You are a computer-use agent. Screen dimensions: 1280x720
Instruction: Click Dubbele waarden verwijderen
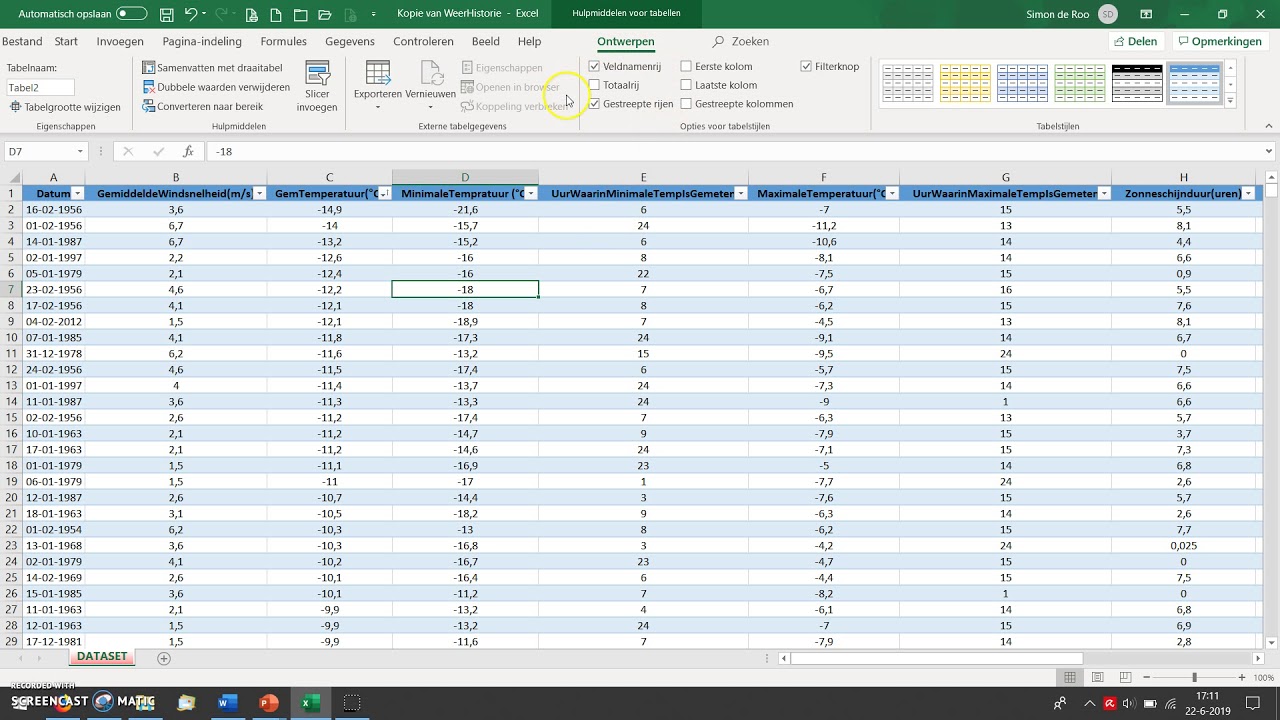pos(216,87)
